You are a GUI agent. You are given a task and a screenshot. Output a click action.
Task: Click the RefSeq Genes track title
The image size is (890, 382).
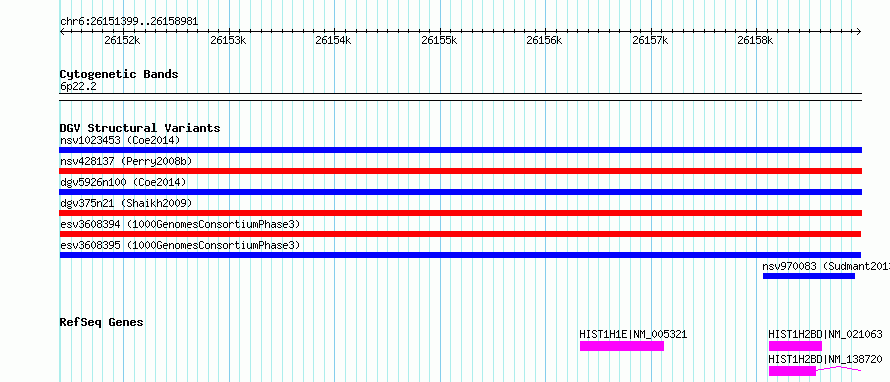pyautogui.click(x=101, y=322)
